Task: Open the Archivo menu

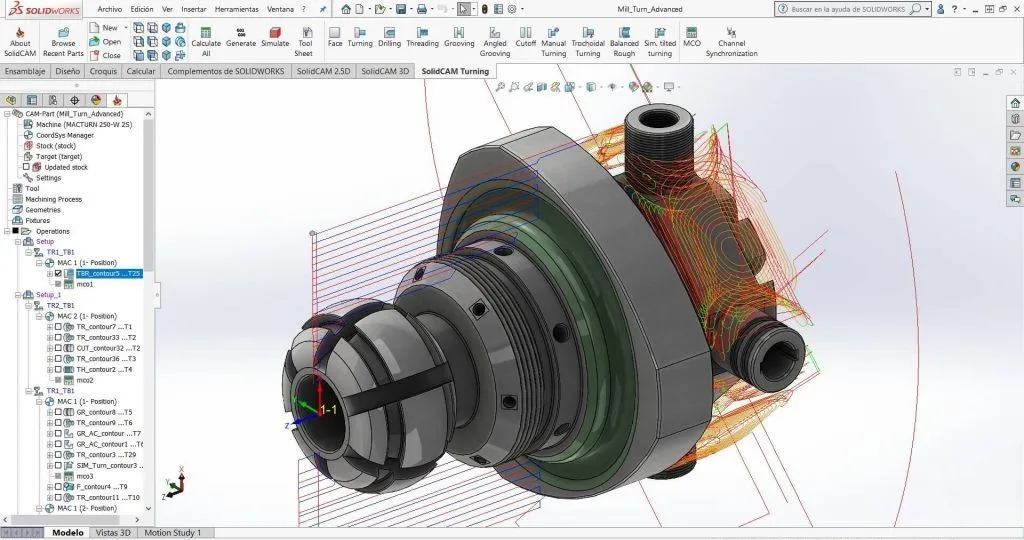Action: (x=110, y=9)
